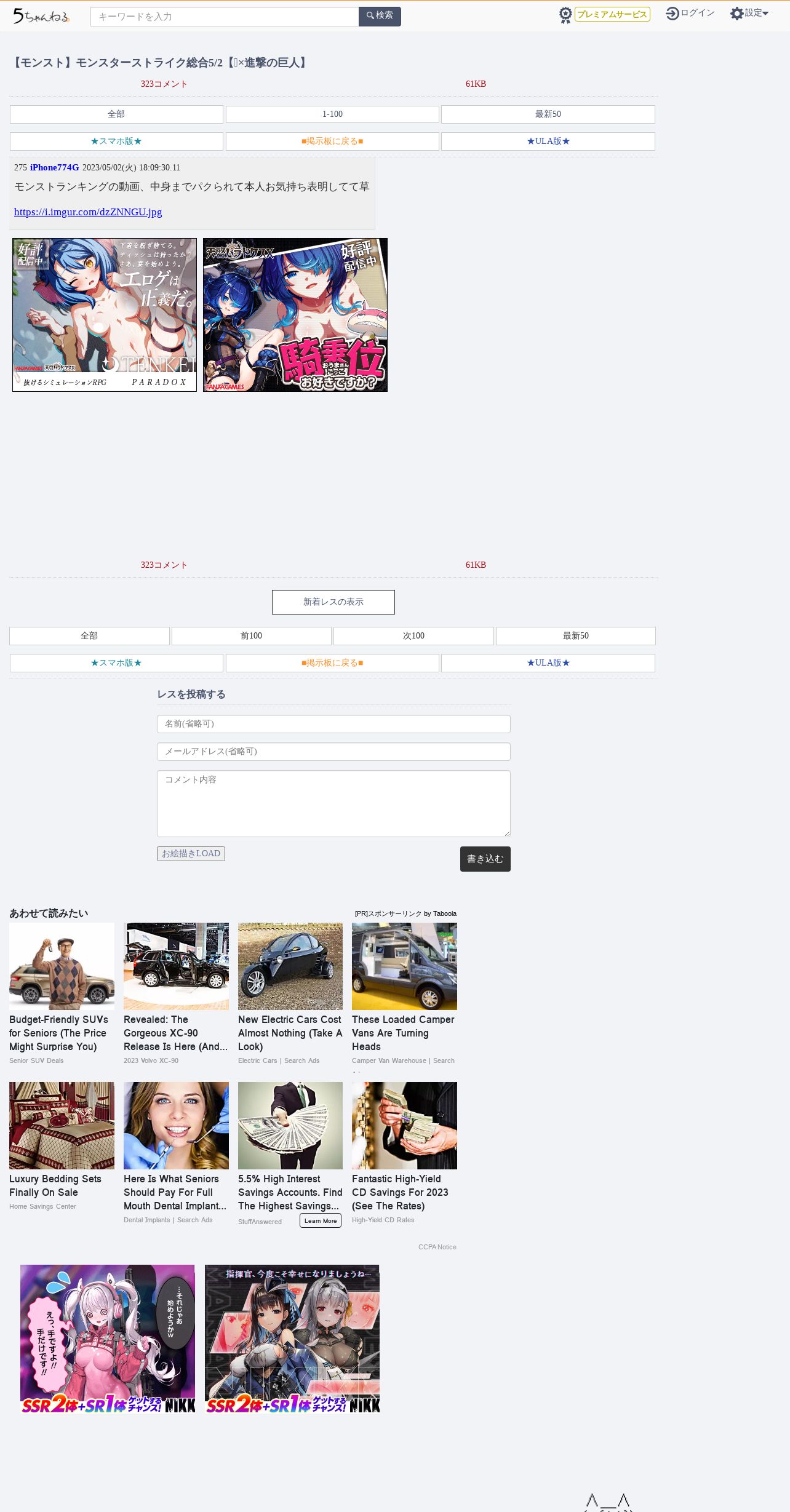Open New Electric Cars article thumbnail
The width and height of the screenshot is (790, 1512).
(290, 966)
